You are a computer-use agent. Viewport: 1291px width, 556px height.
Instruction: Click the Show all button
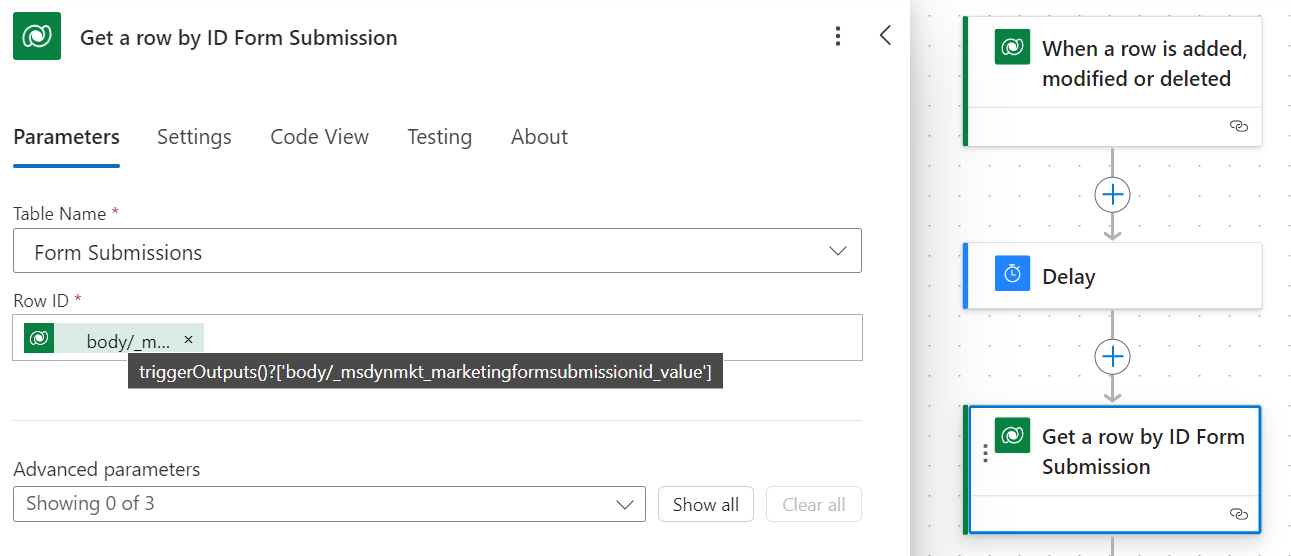706,505
